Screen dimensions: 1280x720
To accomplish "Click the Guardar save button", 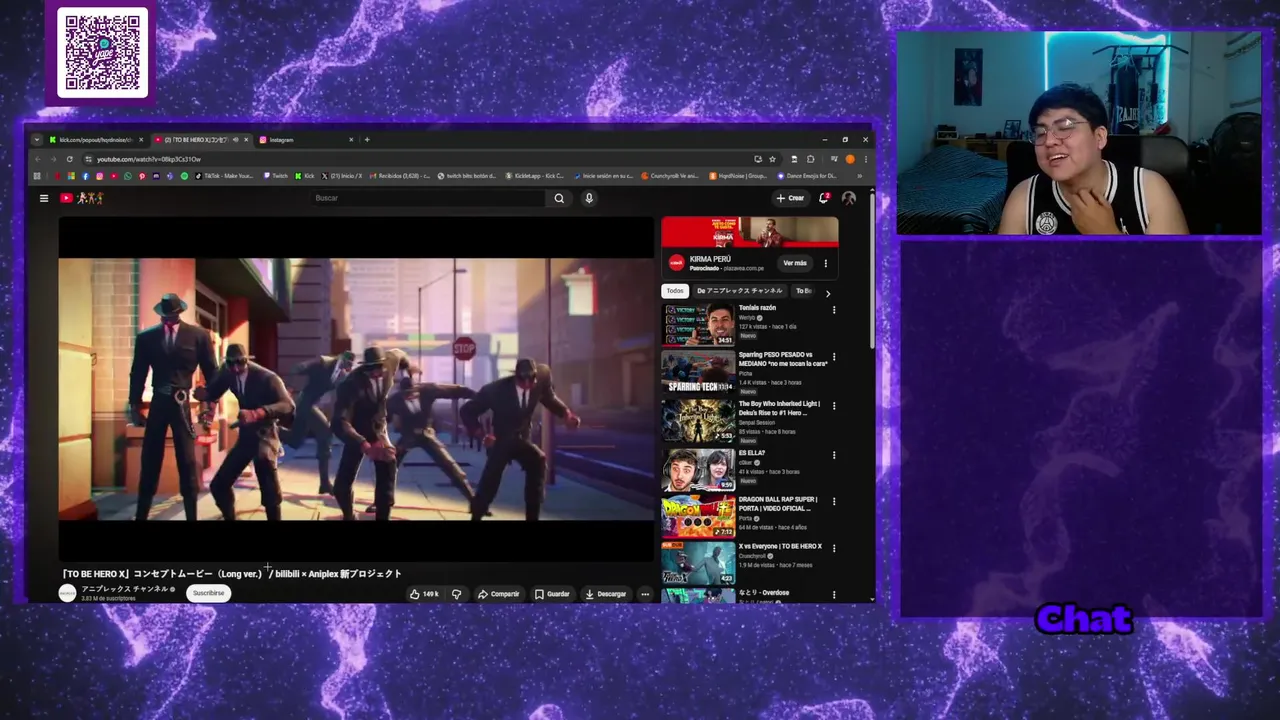I will (552, 594).
